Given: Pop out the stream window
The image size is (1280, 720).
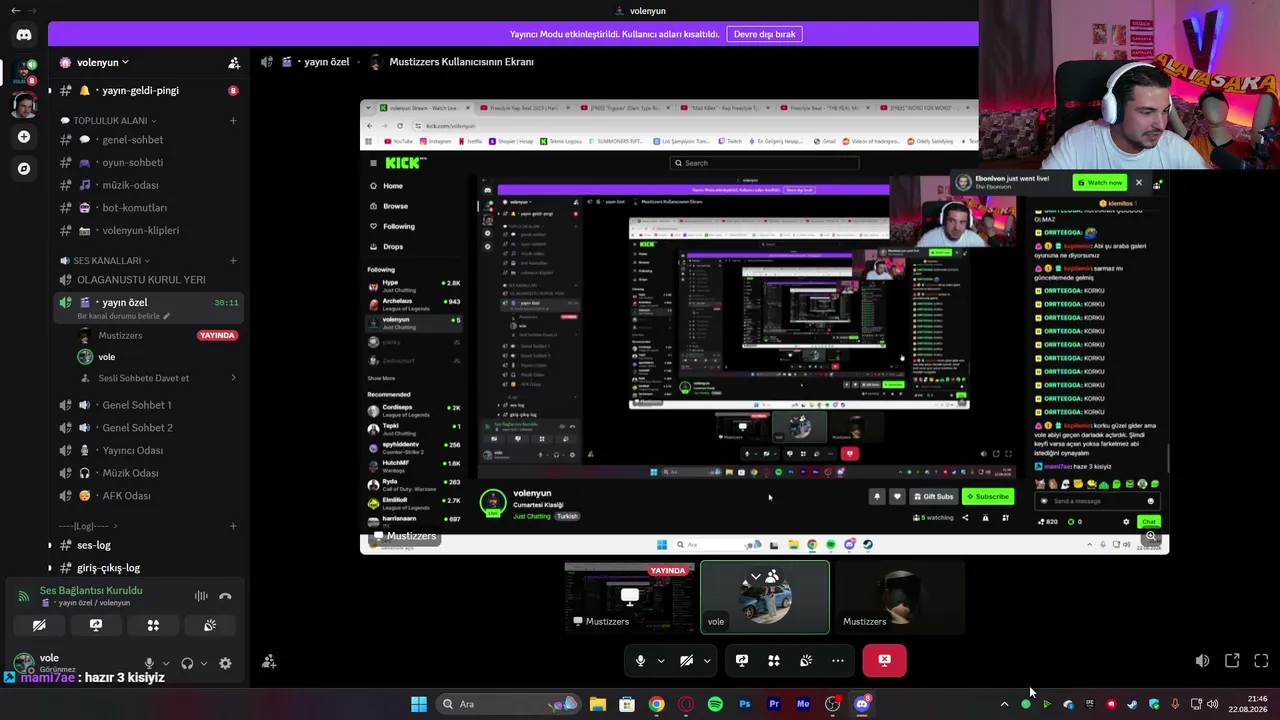Looking at the screenshot, I should [x=1232, y=661].
